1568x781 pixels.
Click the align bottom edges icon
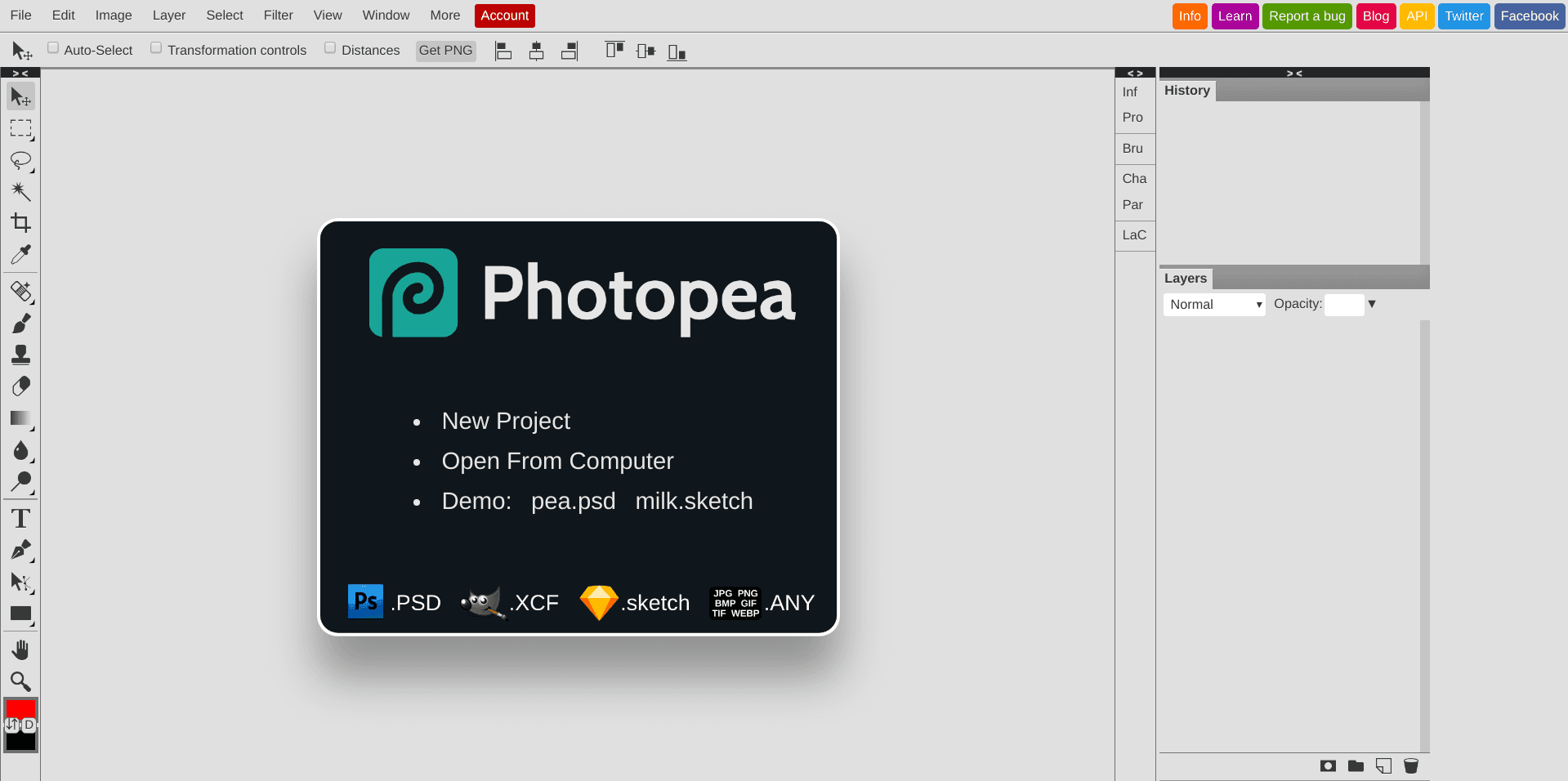tap(677, 52)
